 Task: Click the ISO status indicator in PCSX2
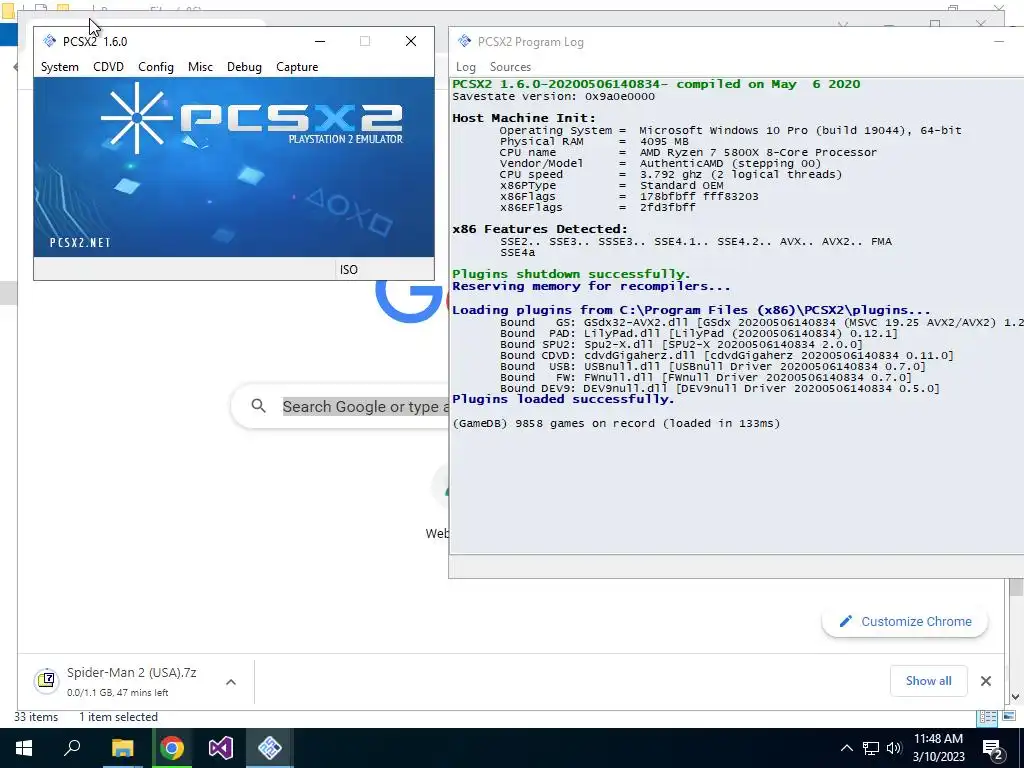click(349, 269)
